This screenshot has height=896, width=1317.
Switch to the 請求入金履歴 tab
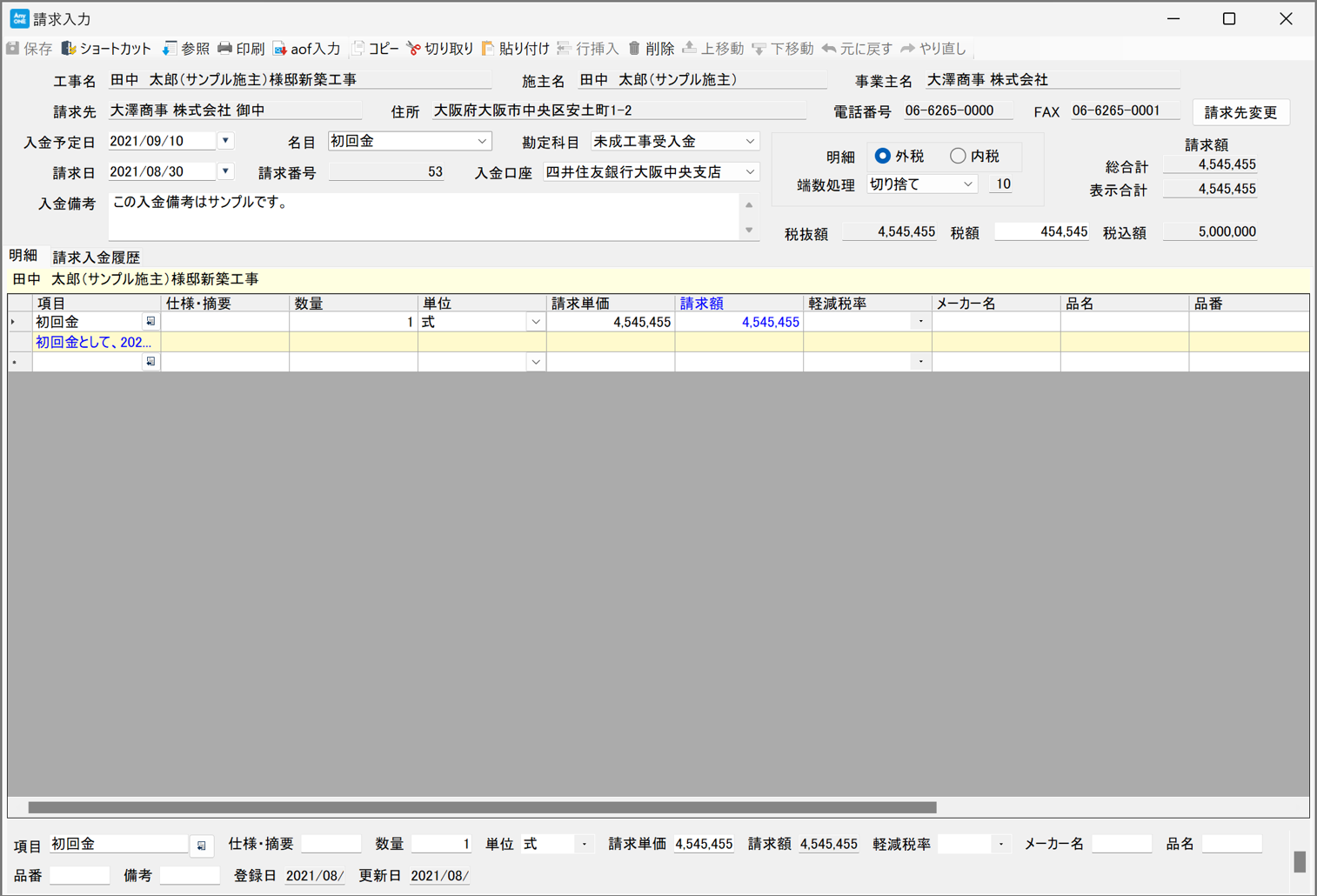(96, 257)
